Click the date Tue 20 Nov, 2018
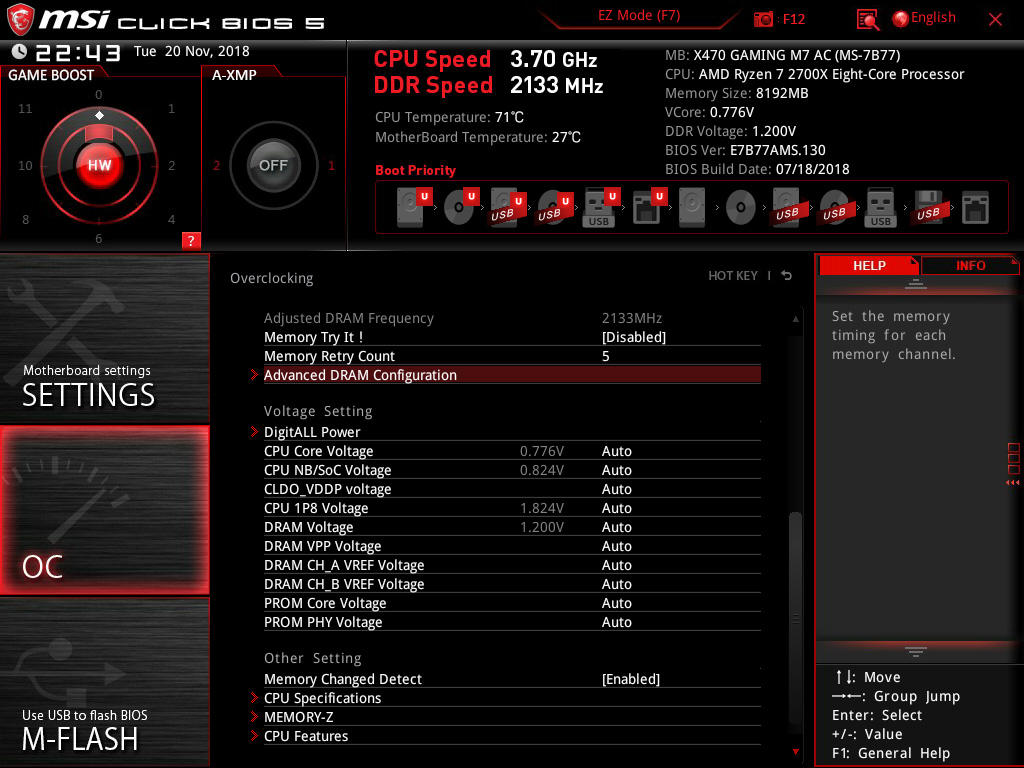 pos(191,51)
